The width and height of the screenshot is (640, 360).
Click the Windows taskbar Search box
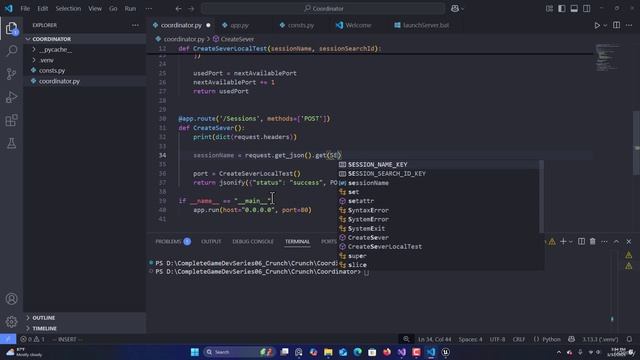coord(238,352)
